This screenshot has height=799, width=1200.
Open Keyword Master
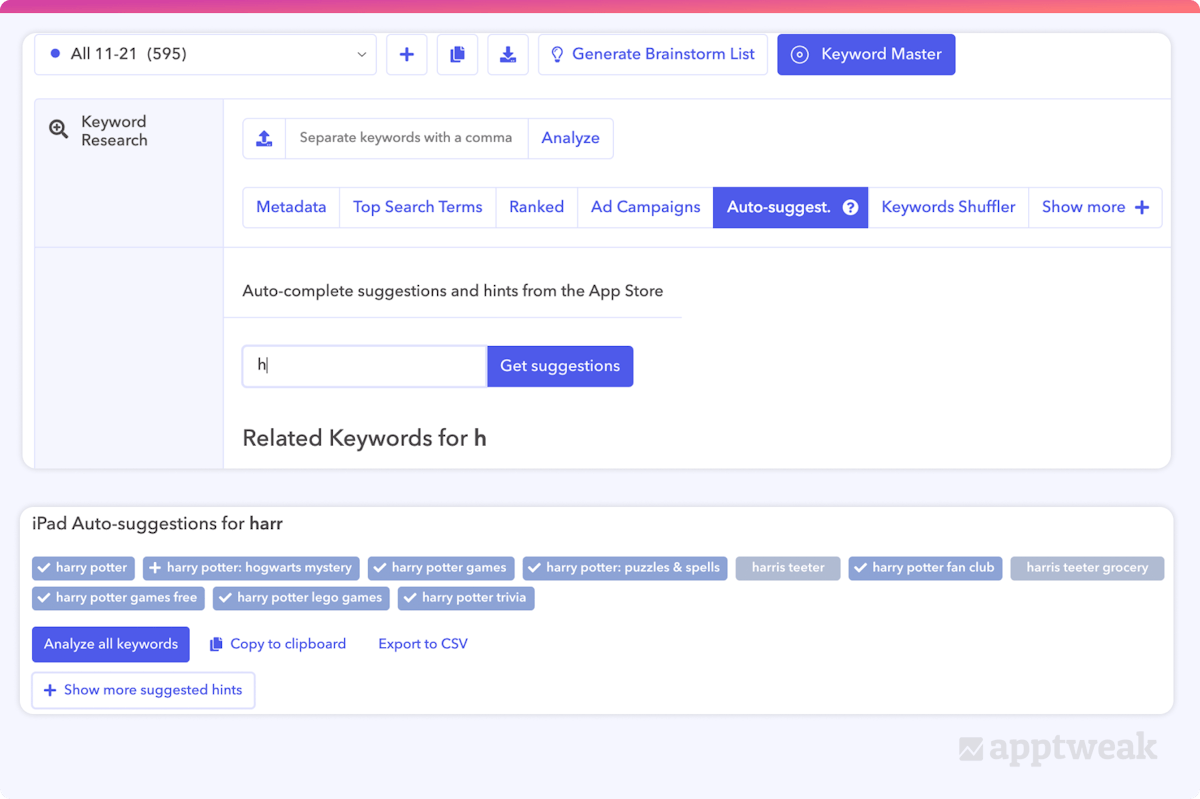tap(866, 55)
